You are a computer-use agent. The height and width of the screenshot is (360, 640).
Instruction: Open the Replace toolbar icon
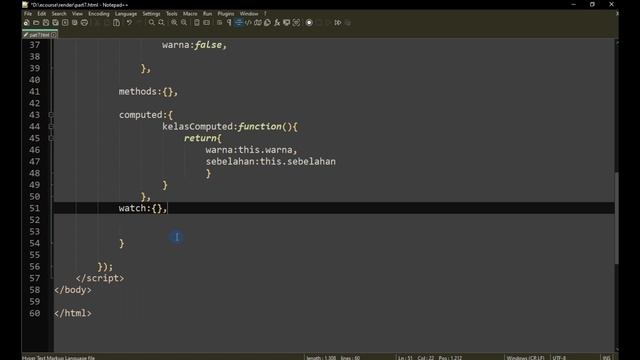pyautogui.click(x=161, y=23)
